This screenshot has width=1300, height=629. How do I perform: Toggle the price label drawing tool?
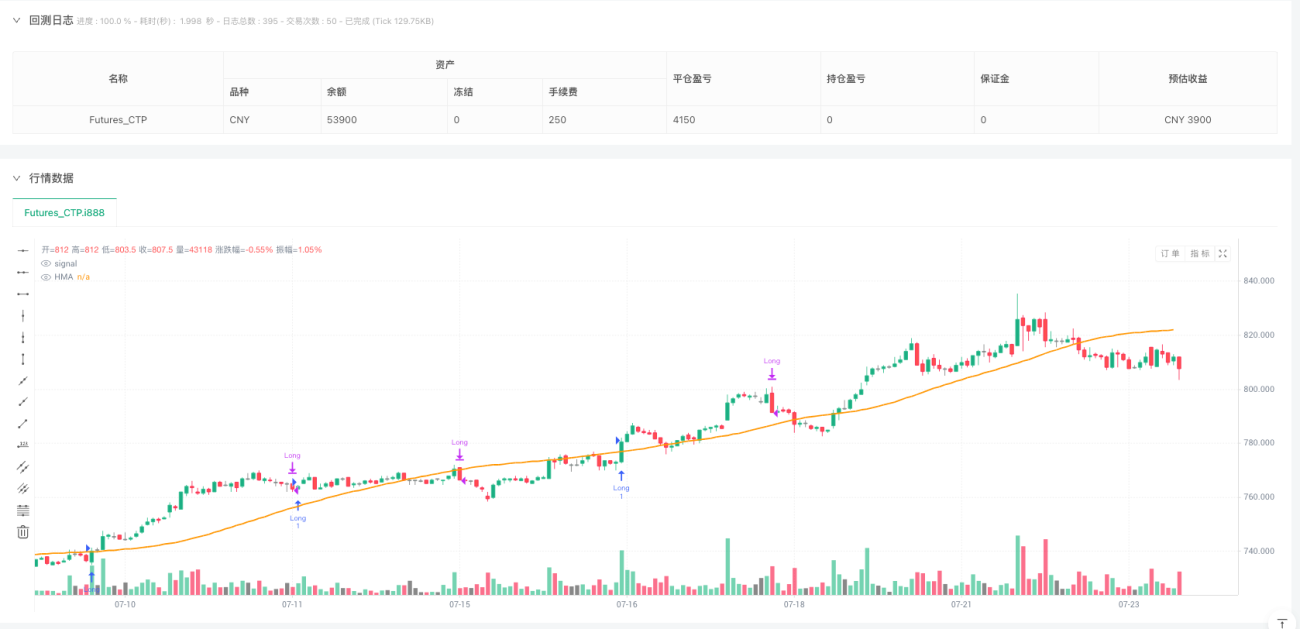22,444
